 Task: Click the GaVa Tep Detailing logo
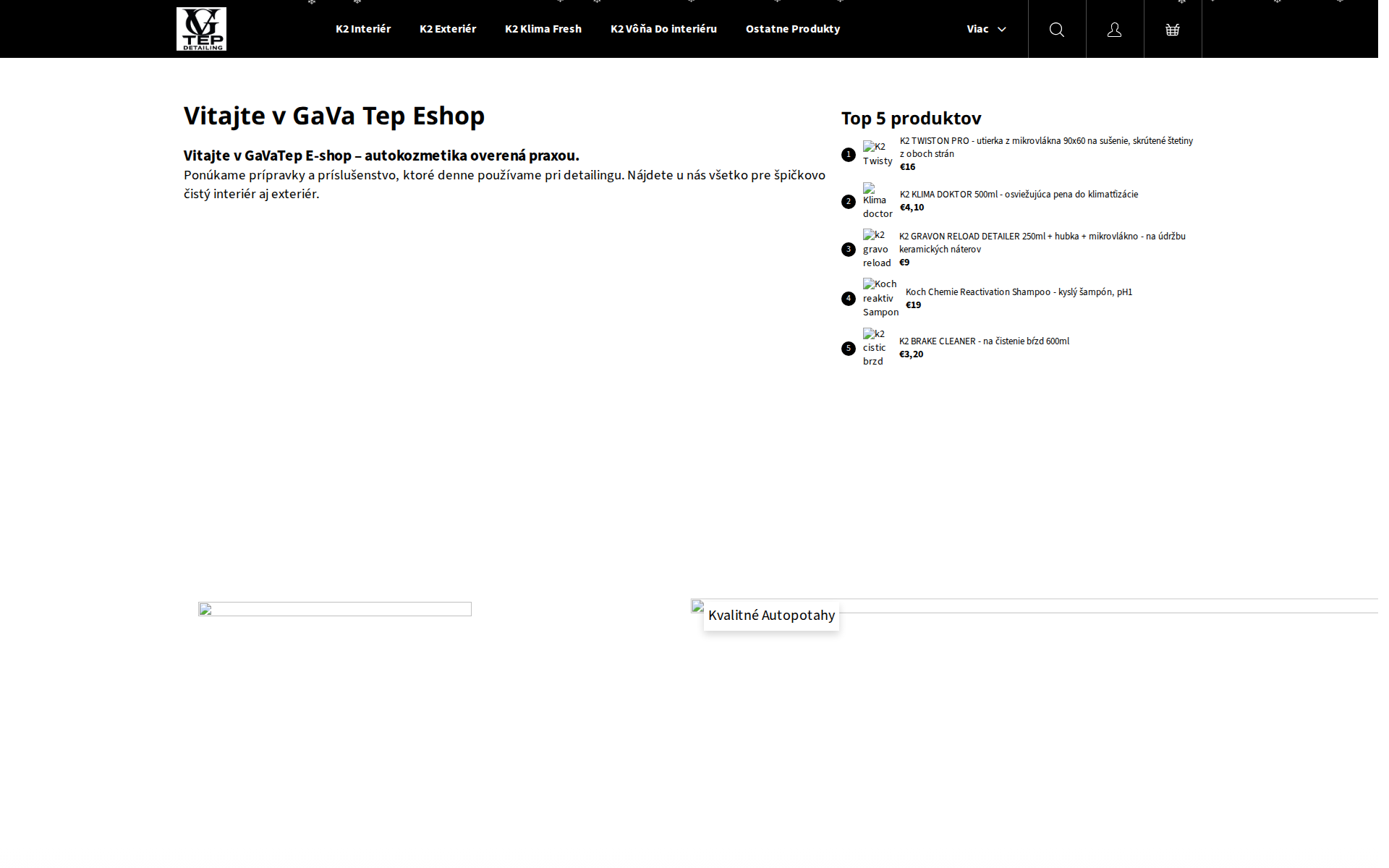(x=201, y=29)
